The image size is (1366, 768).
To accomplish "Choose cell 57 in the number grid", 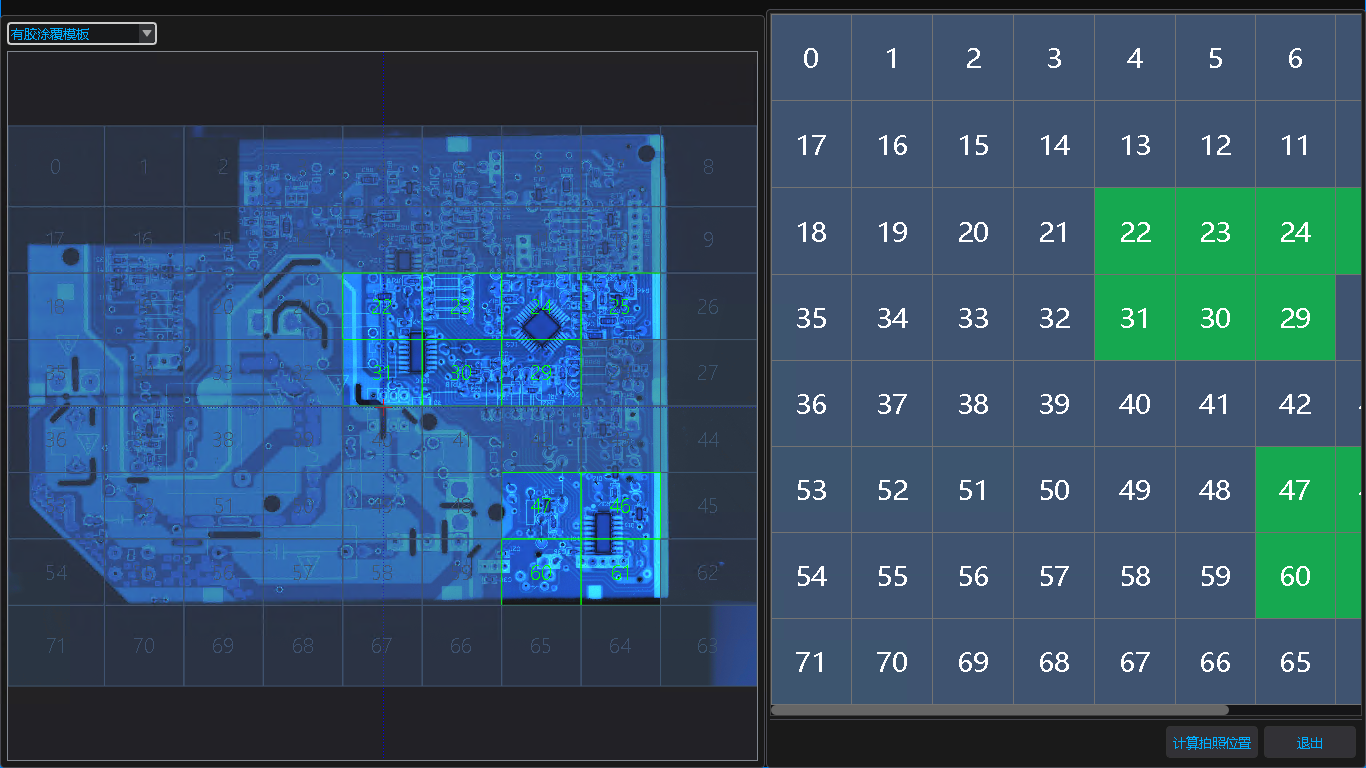I will click(1054, 576).
